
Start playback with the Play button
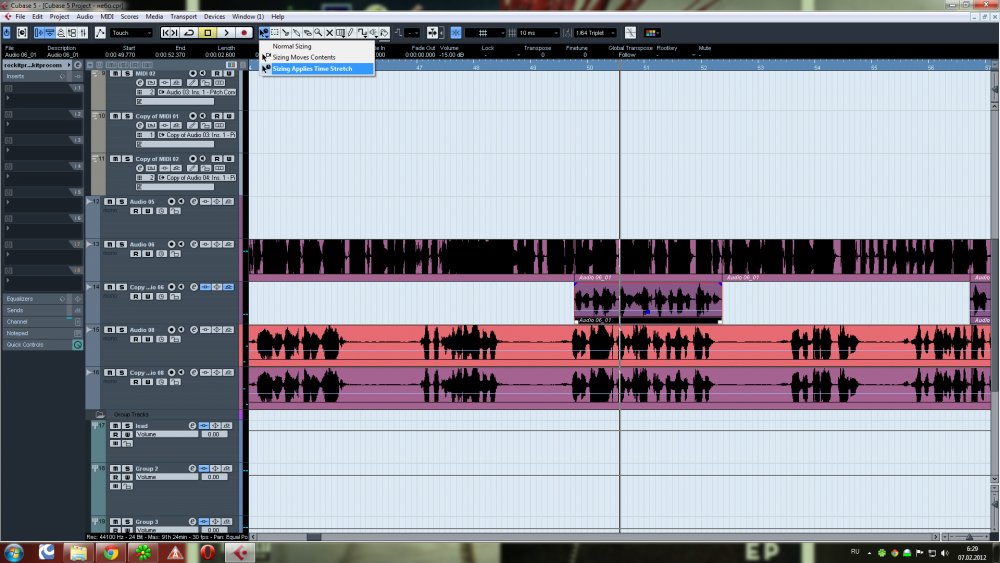[226, 33]
